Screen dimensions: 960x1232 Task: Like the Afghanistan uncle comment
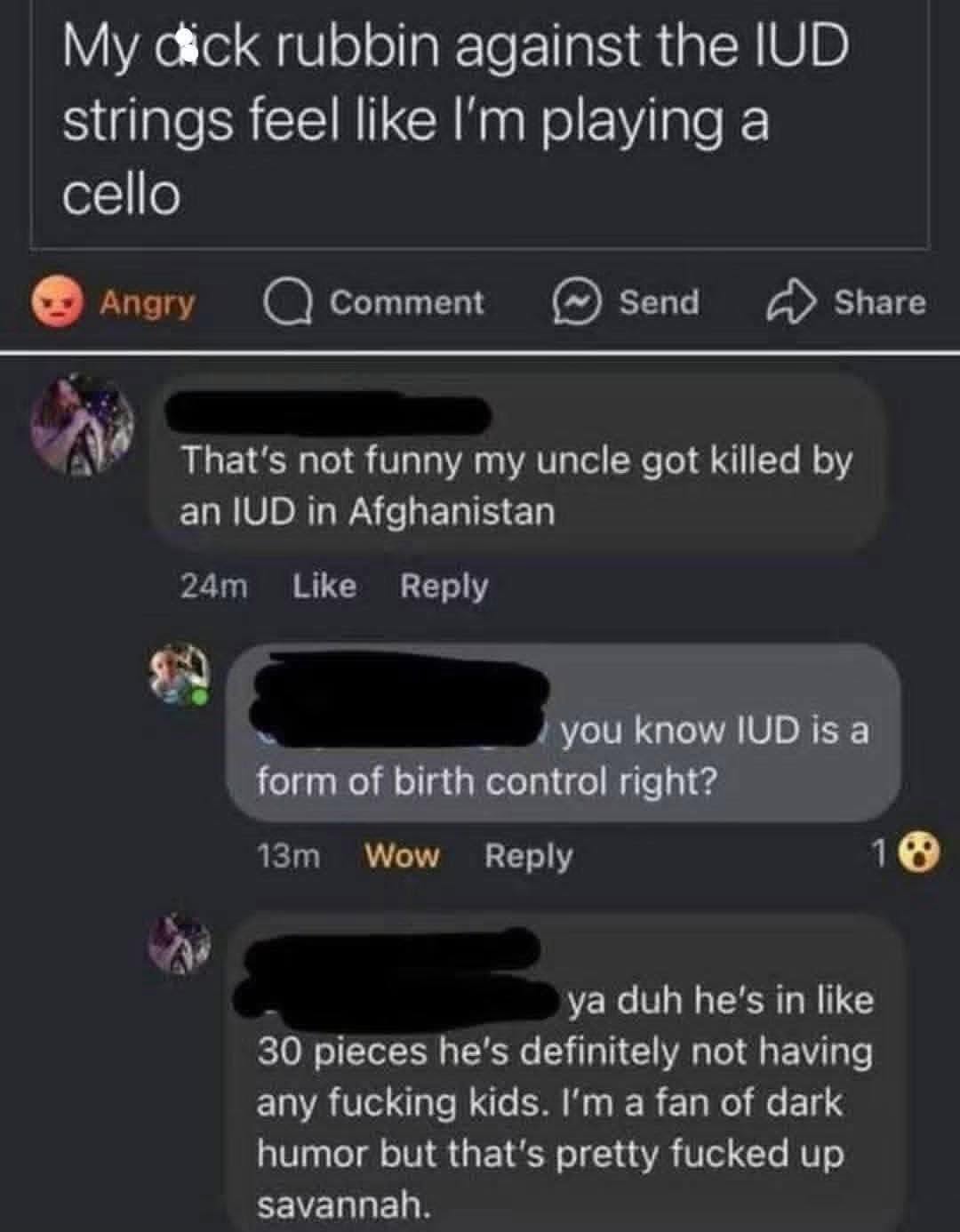click(324, 586)
